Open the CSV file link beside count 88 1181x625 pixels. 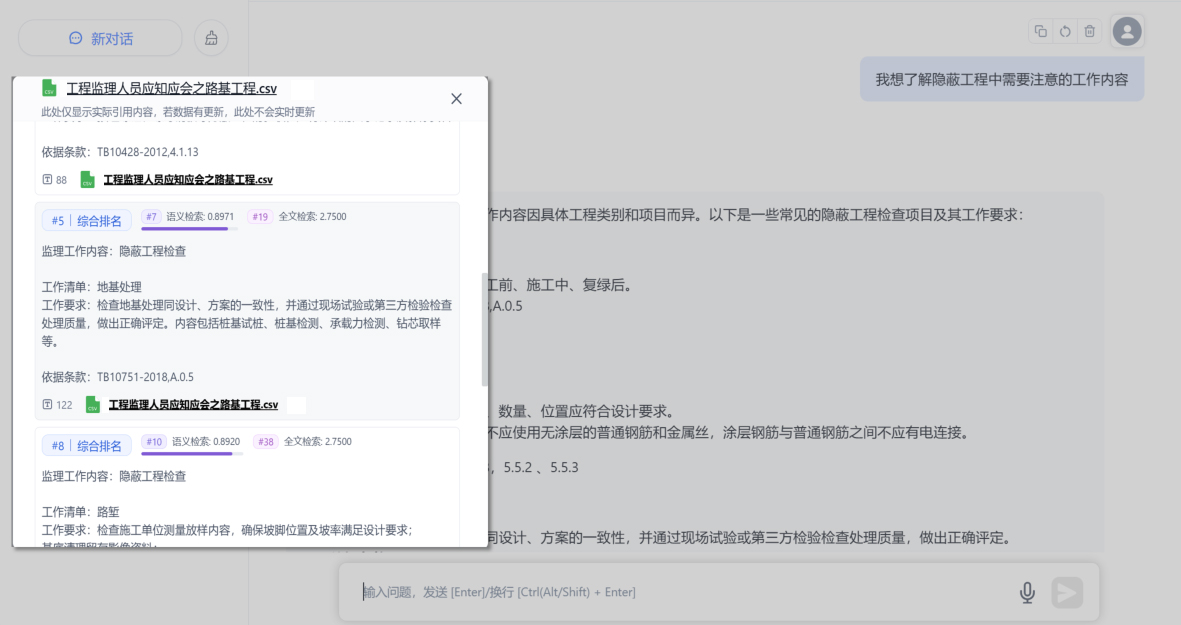(188, 180)
